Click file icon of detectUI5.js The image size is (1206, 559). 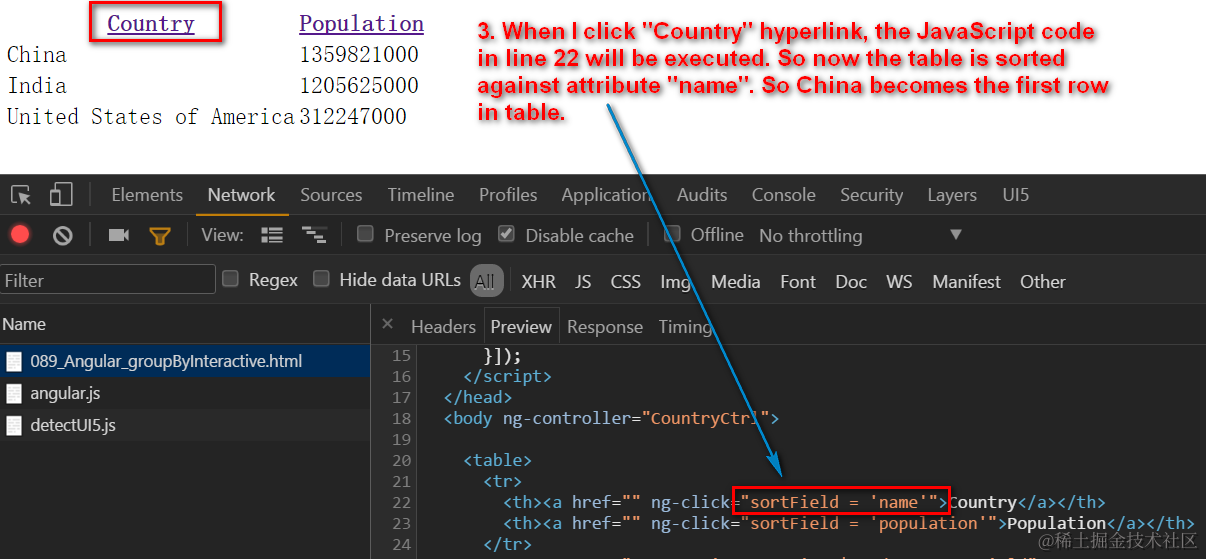[14, 425]
